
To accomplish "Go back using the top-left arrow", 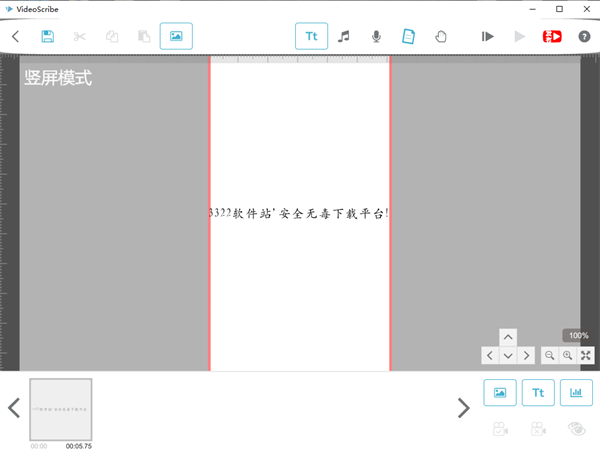I will [x=15, y=36].
